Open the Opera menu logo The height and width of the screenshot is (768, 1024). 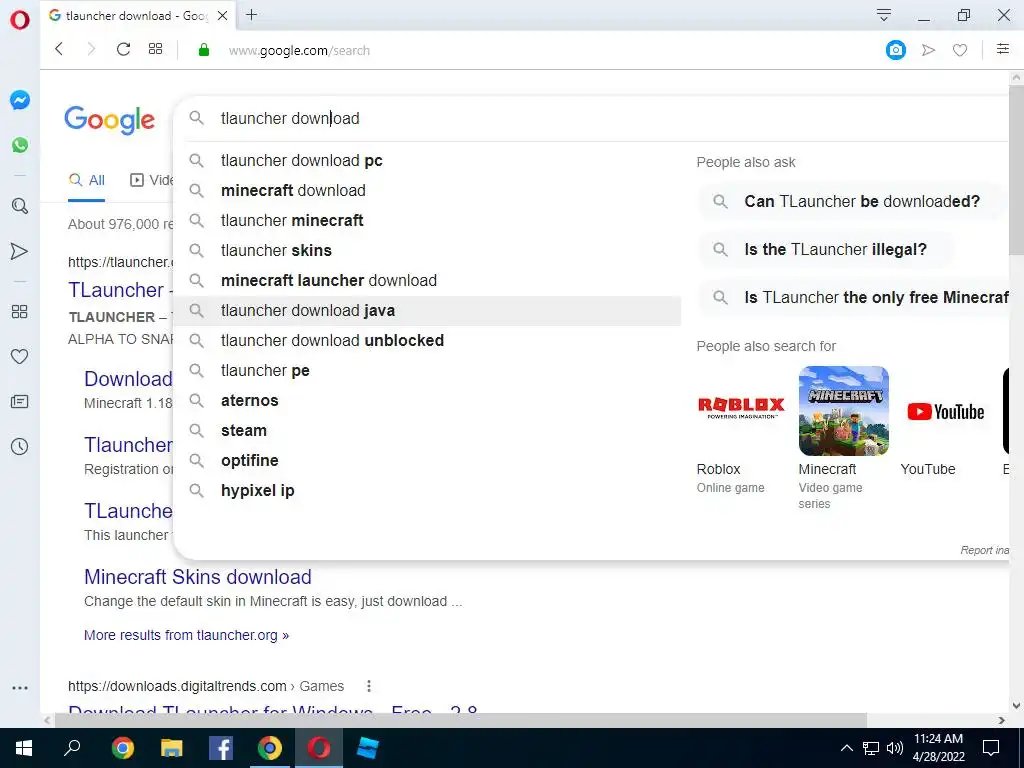(x=20, y=20)
